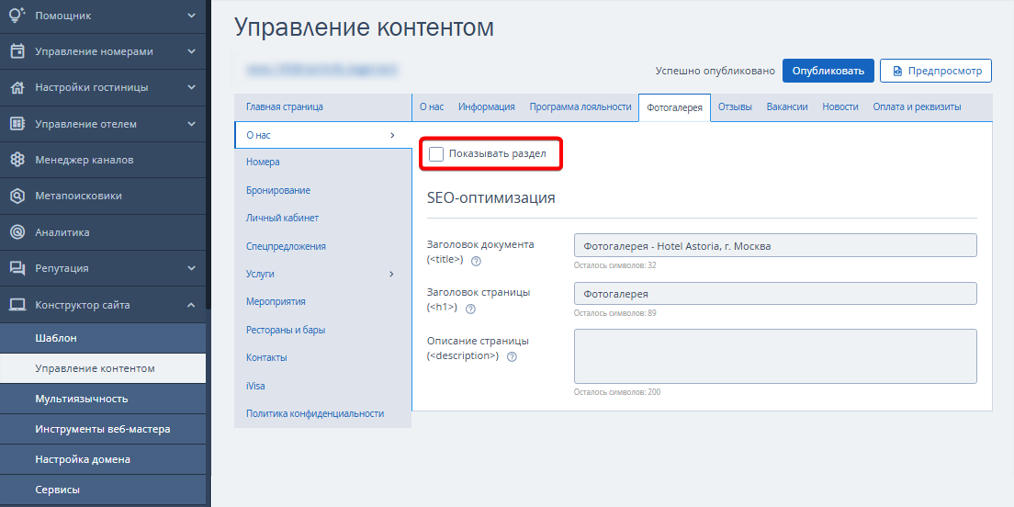Screen dimensions: 1014x507
Task: Expand the Услуги section arrow
Action: (x=392, y=274)
